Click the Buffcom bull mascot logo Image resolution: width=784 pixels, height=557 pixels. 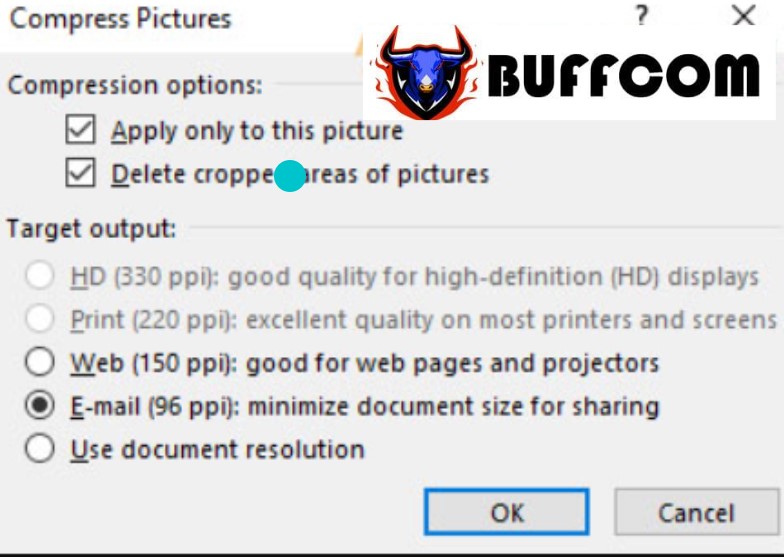424,72
